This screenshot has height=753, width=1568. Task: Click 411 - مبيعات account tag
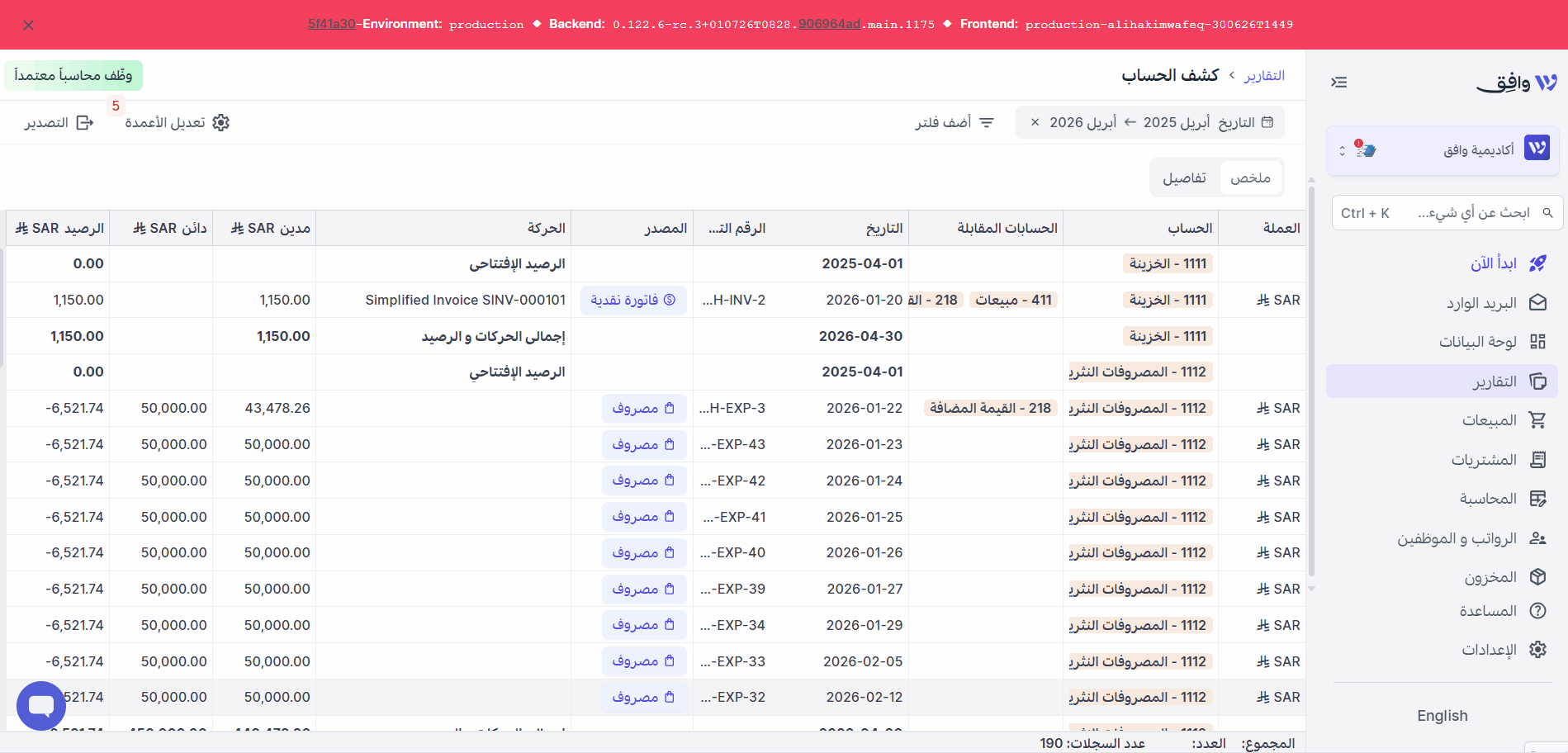click(1013, 300)
